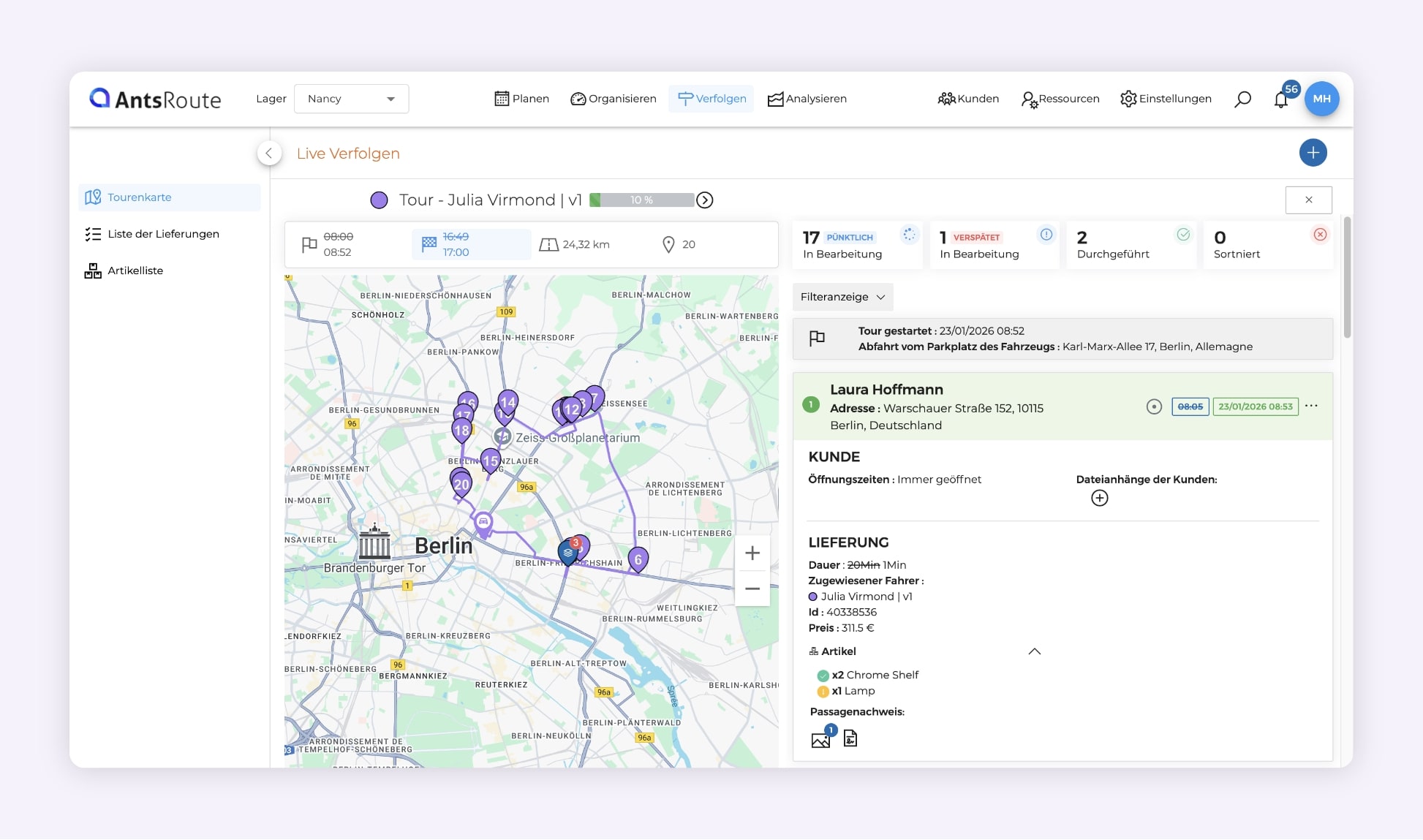Click the search magnifier icon
Screen dimensions: 1423x840
(x=1242, y=99)
